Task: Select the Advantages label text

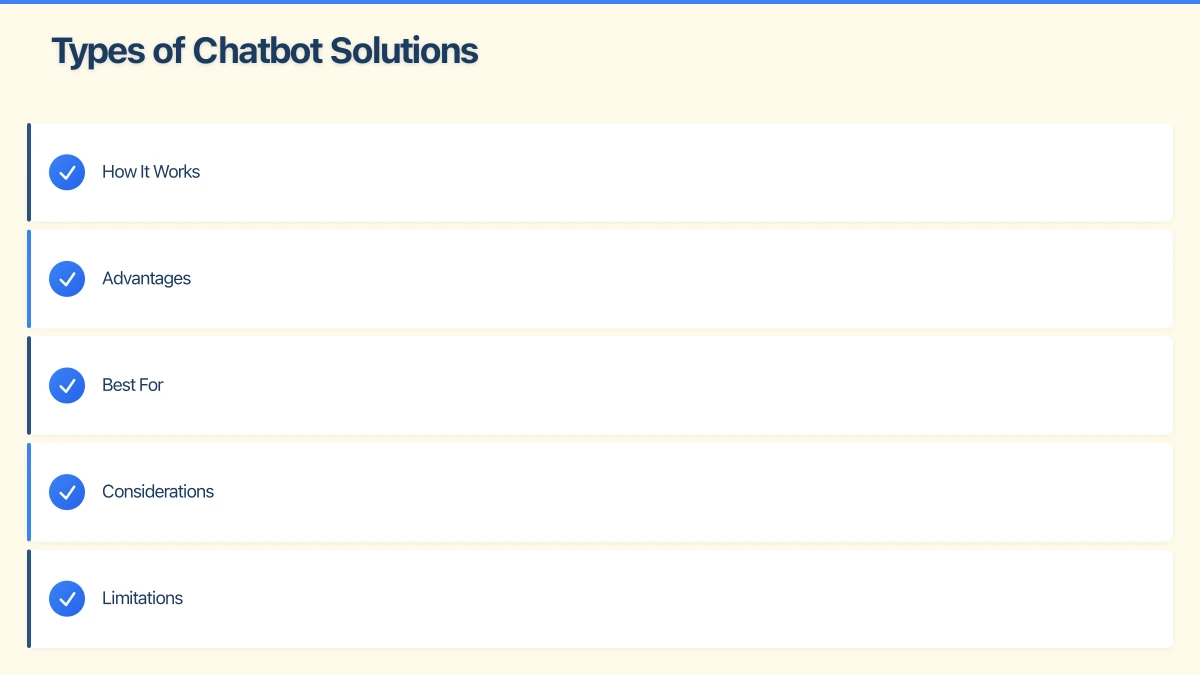Action: [146, 279]
